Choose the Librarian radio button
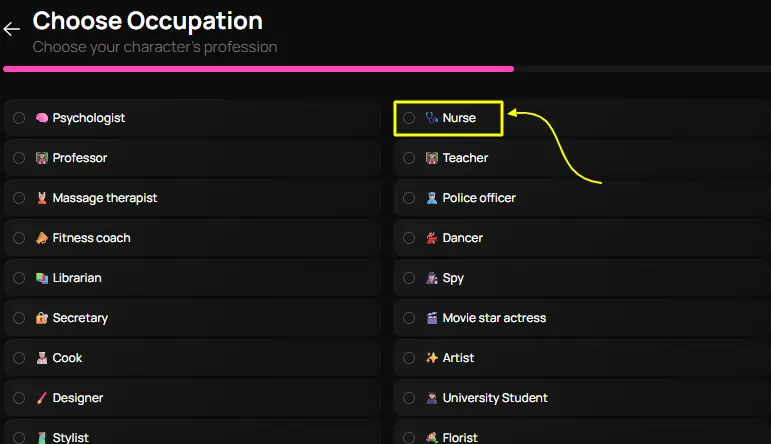 [19, 278]
